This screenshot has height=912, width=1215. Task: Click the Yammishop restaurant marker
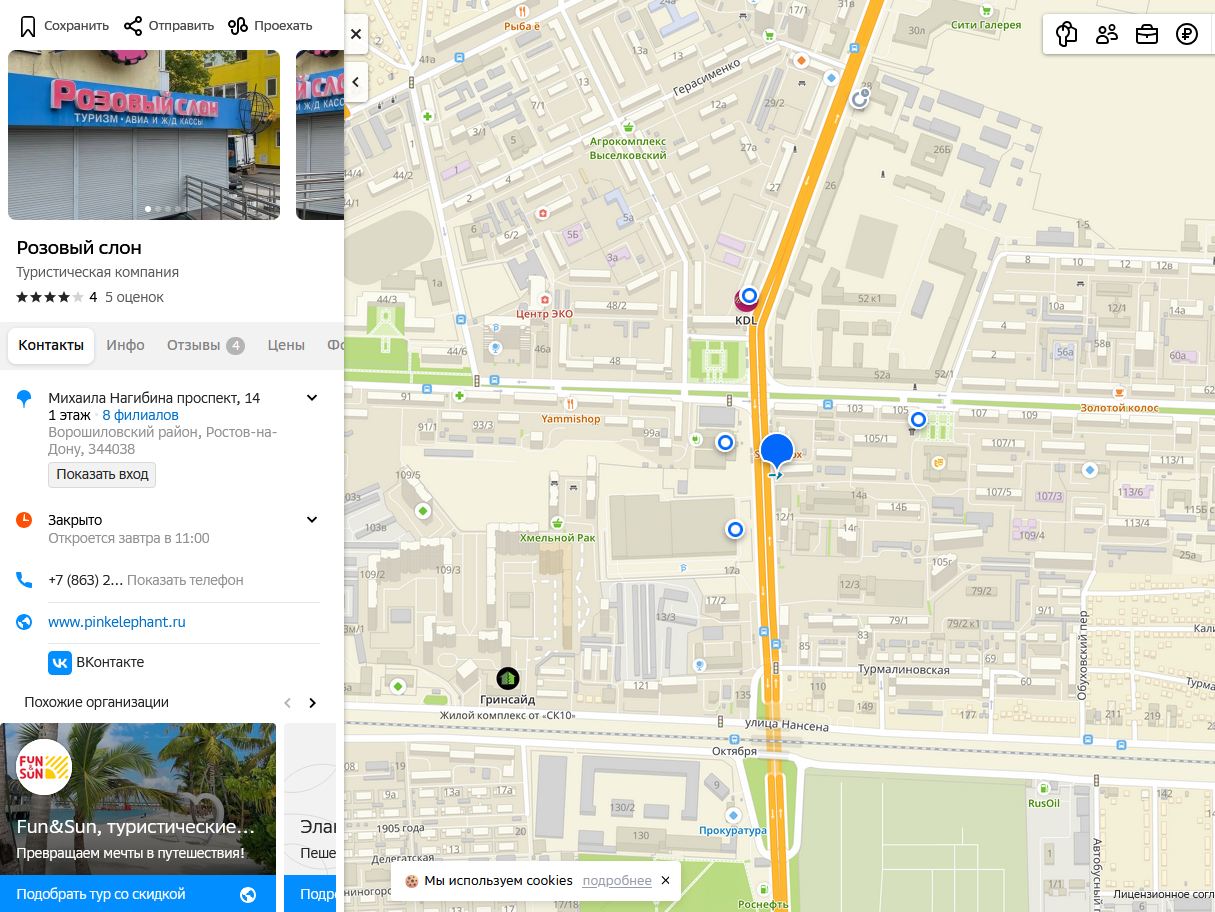click(x=569, y=404)
